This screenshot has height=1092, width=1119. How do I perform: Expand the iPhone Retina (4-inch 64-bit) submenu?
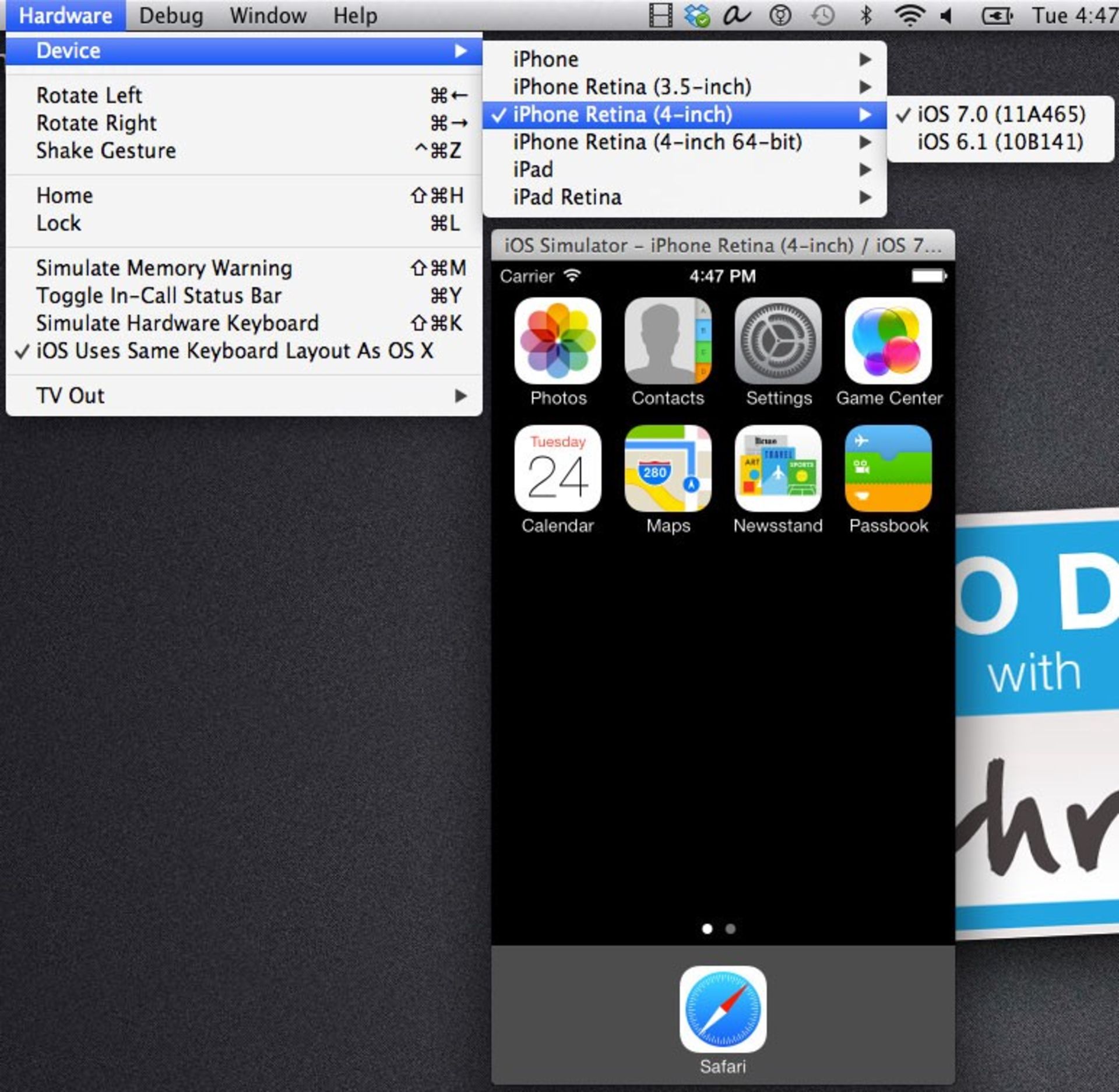pyautogui.click(x=685, y=142)
